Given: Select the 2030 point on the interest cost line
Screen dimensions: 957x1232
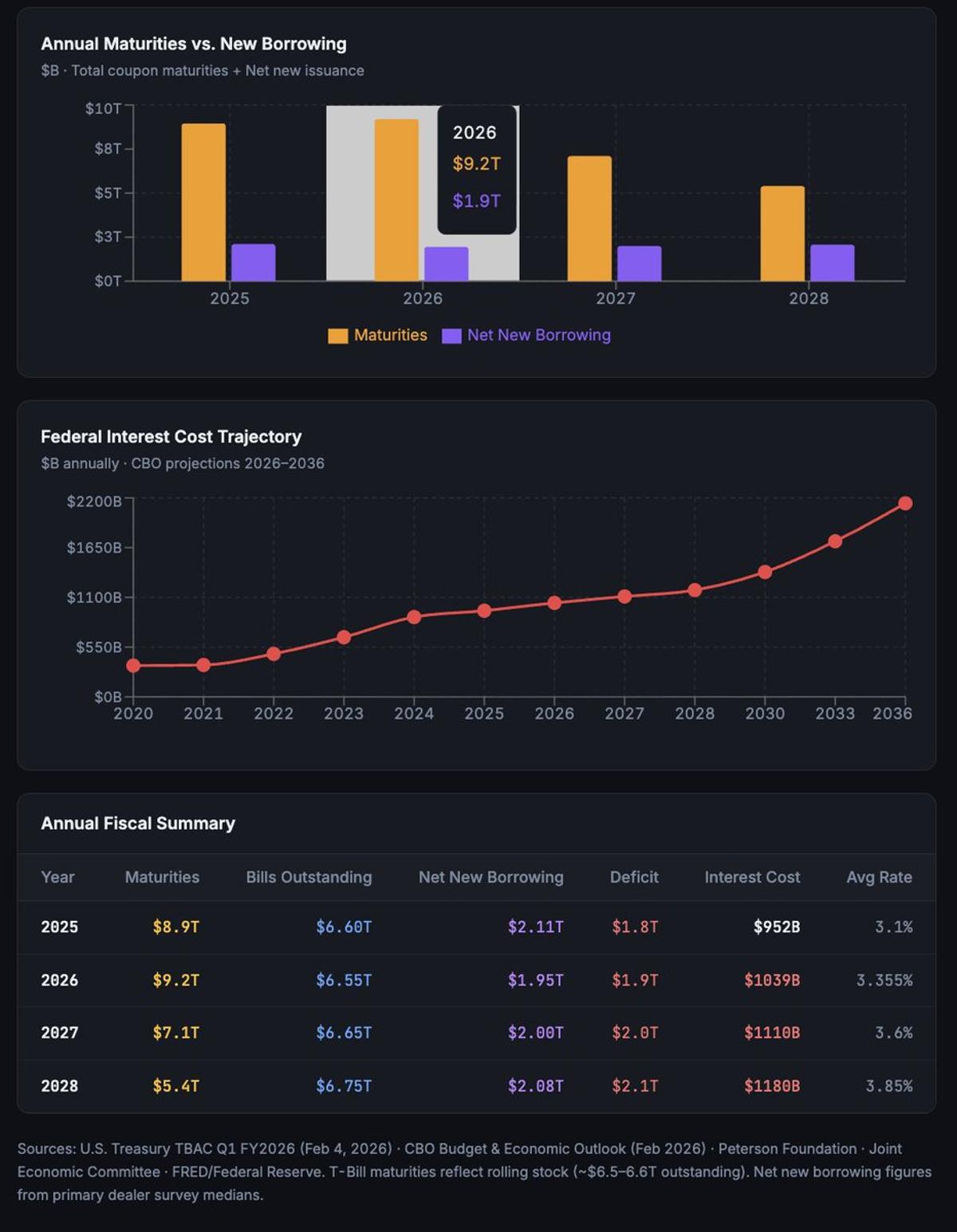Looking at the screenshot, I should pos(765,572).
